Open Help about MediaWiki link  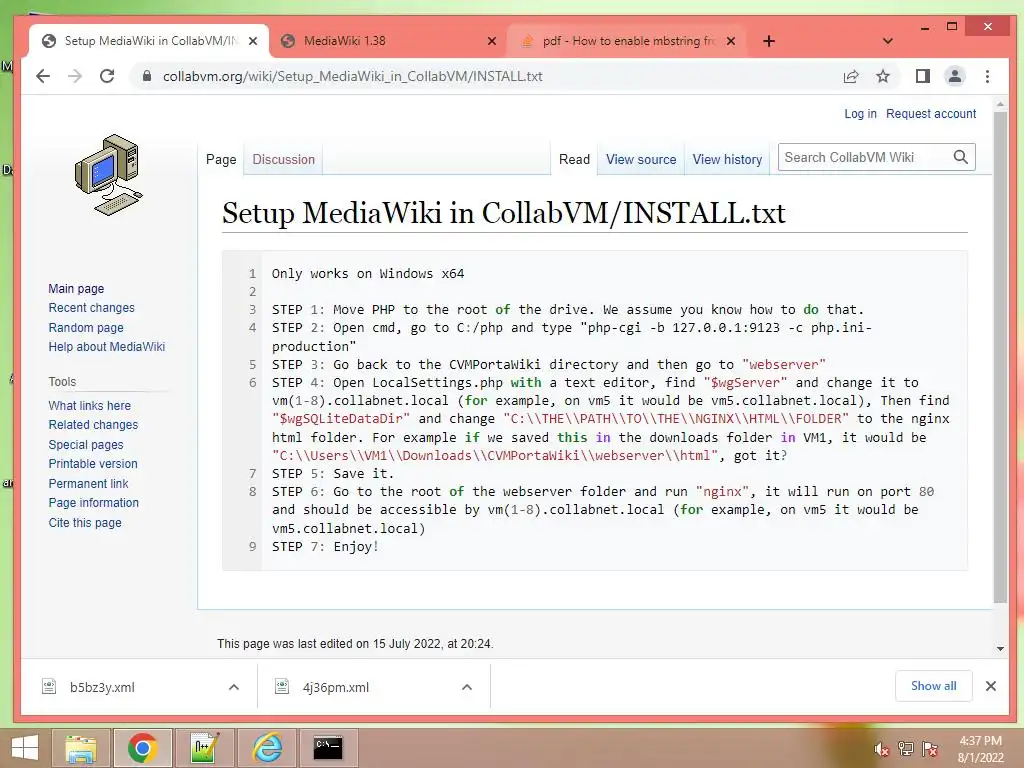[106, 347]
